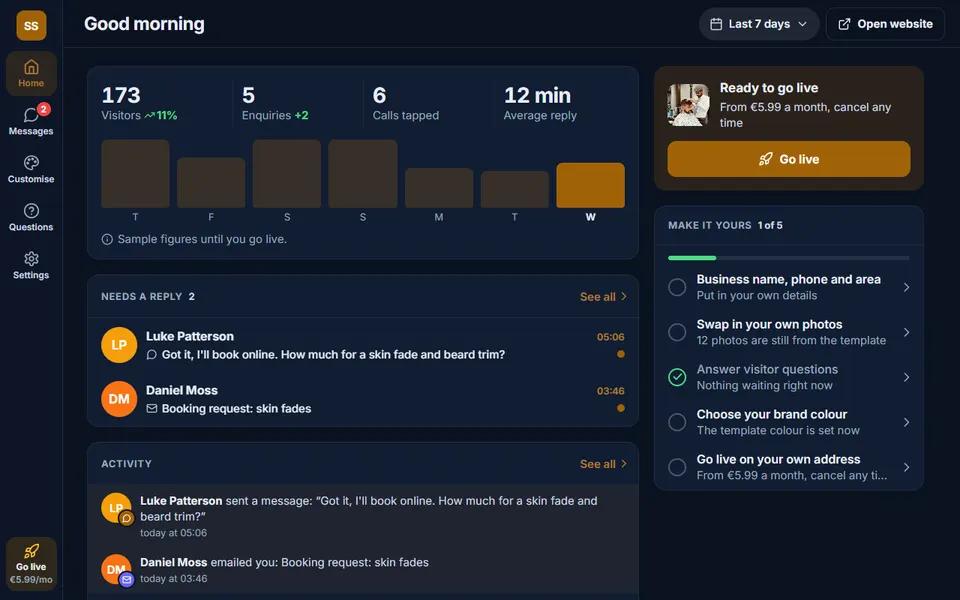Click the rocket icon in Go live button
The image size is (960, 600).
tap(765, 159)
